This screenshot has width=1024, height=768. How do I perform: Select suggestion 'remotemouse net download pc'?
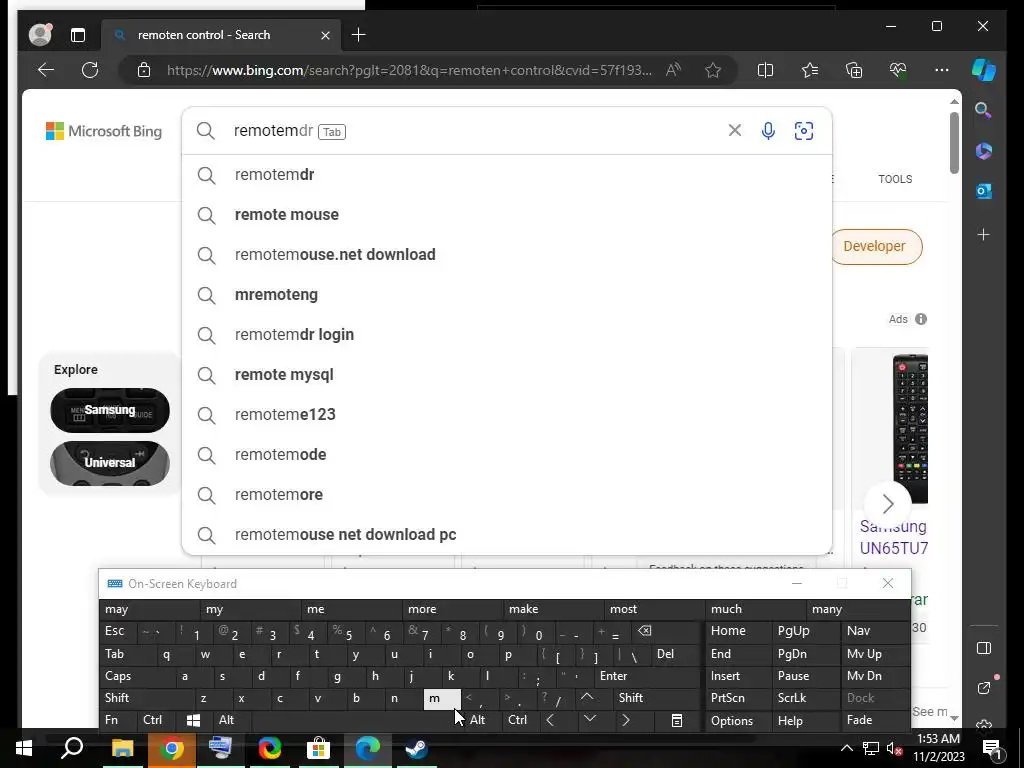click(507, 534)
